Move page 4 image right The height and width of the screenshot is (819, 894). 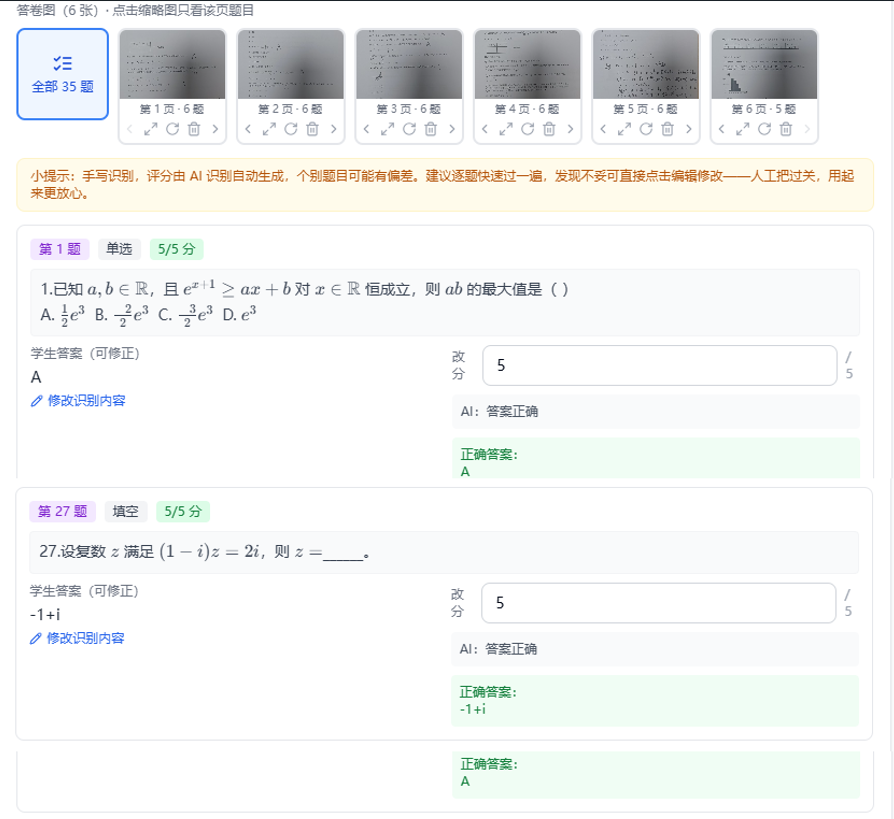[x=570, y=129]
